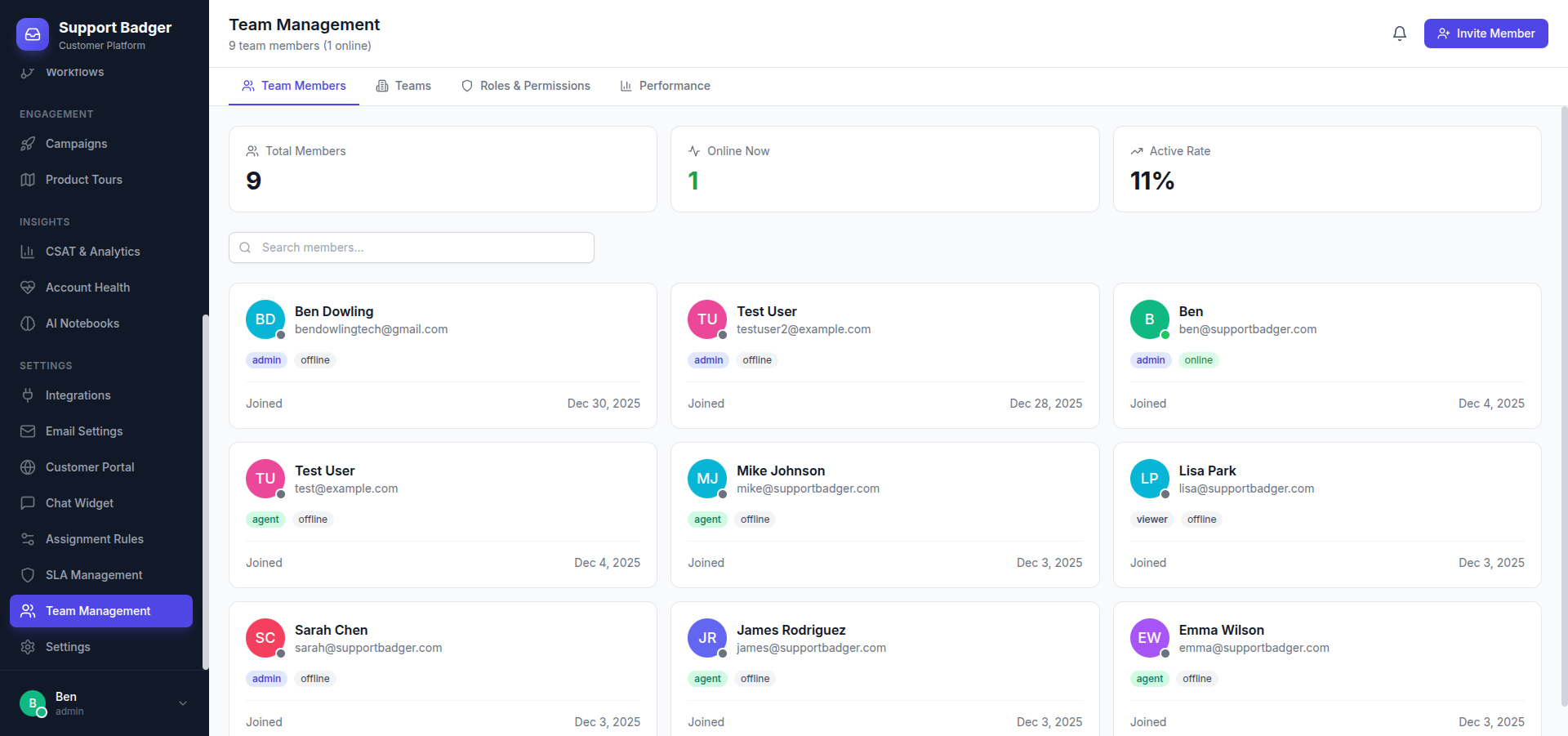Click the Product Tours map icon

tap(28, 180)
